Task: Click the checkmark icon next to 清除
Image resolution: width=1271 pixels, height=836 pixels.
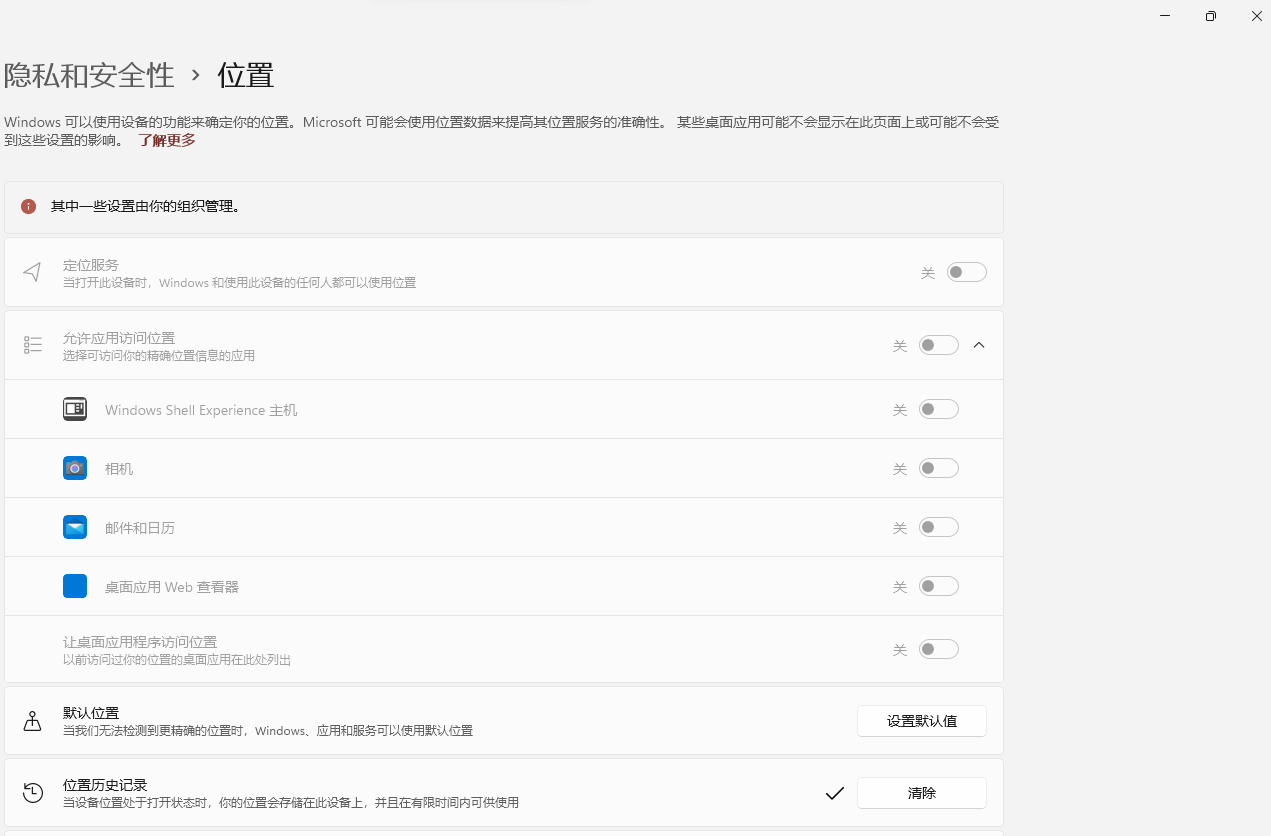Action: tap(835, 793)
